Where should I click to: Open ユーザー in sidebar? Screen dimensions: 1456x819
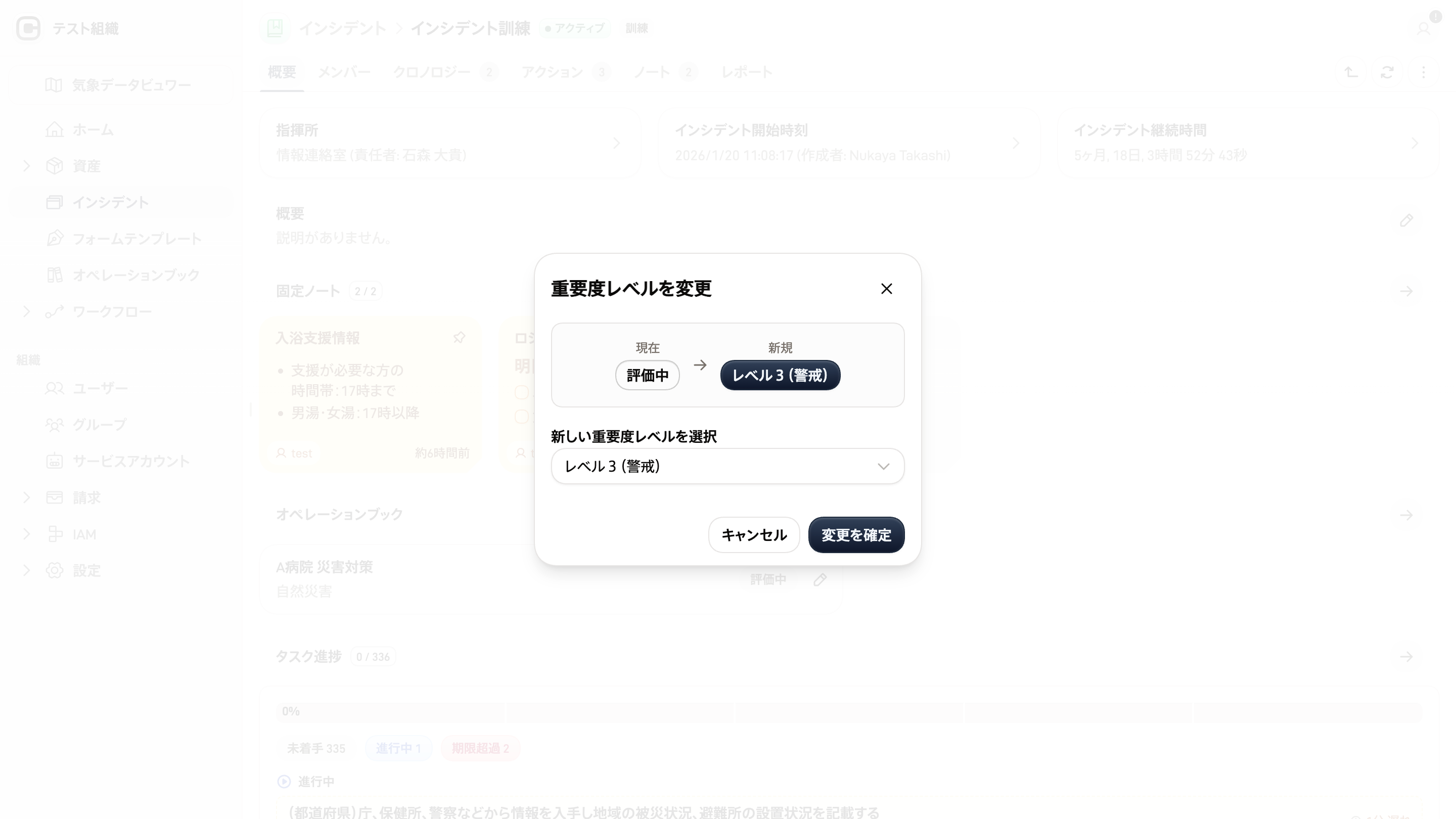(120, 388)
